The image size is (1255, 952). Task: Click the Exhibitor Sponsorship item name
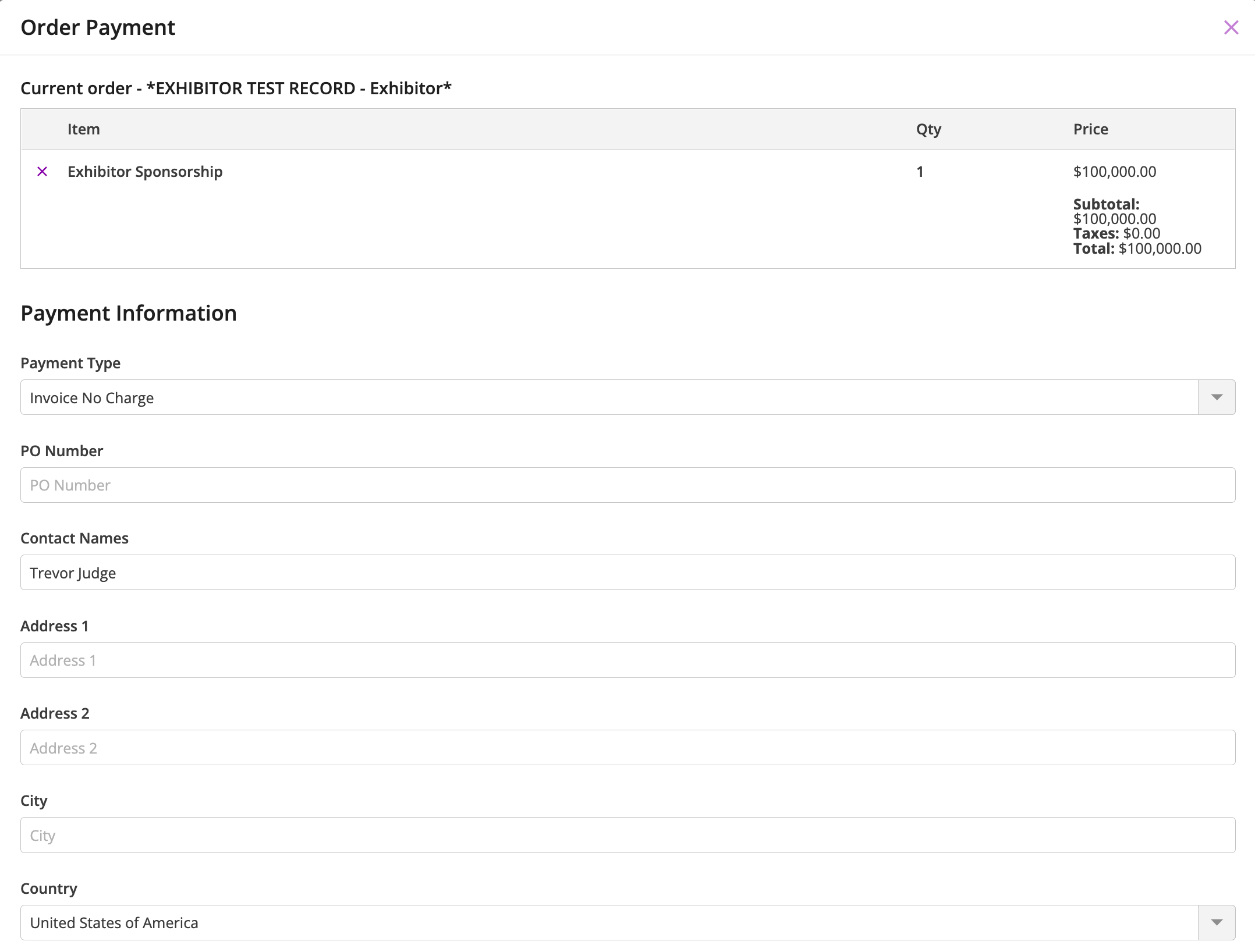click(x=145, y=172)
